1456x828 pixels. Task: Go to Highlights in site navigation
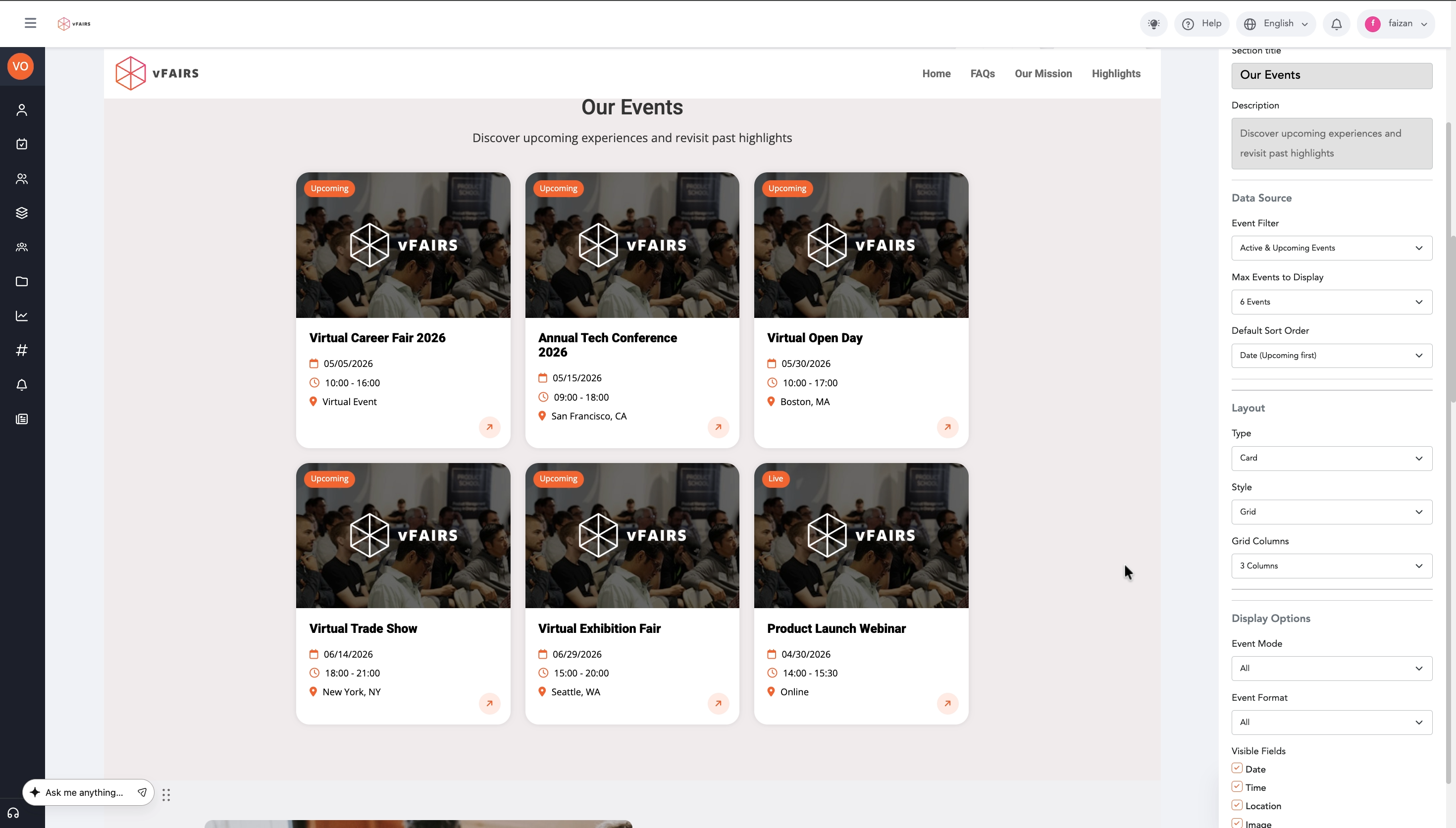tap(1116, 73)
